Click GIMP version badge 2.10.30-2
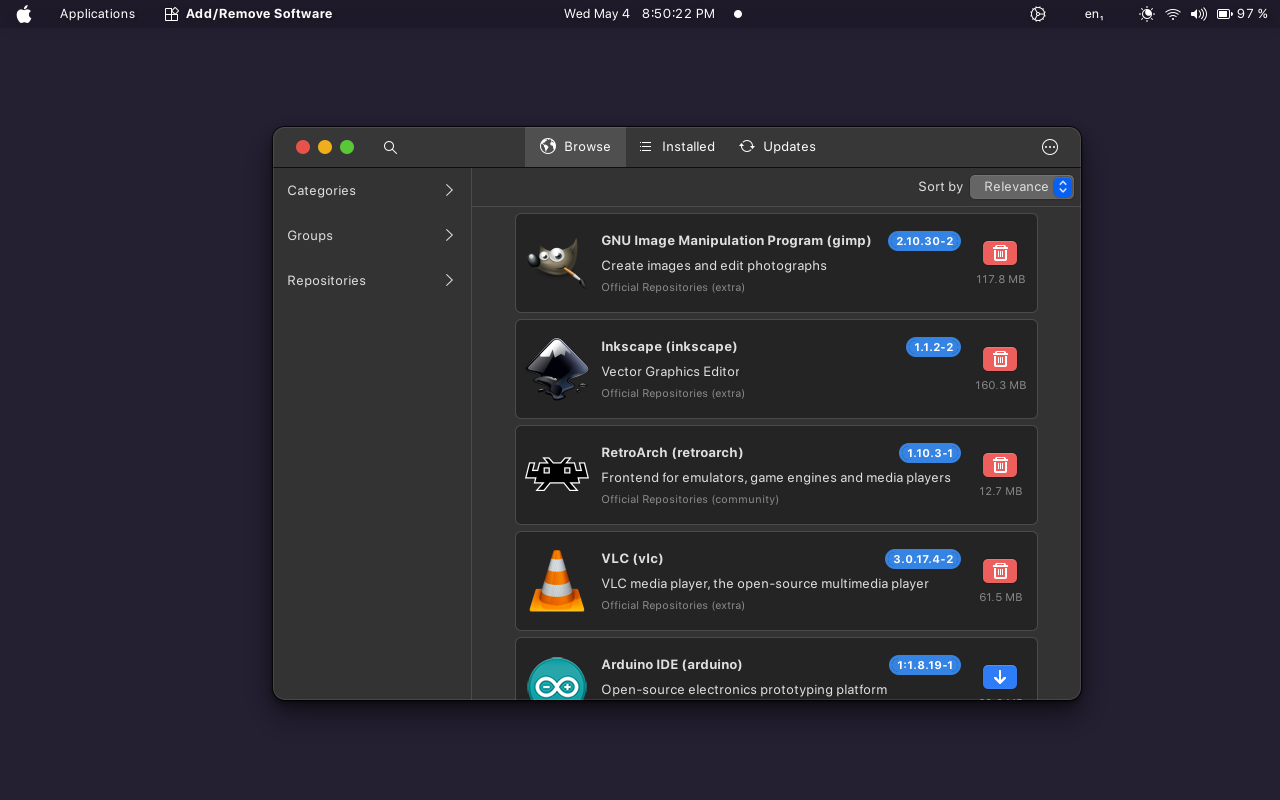 924,241
